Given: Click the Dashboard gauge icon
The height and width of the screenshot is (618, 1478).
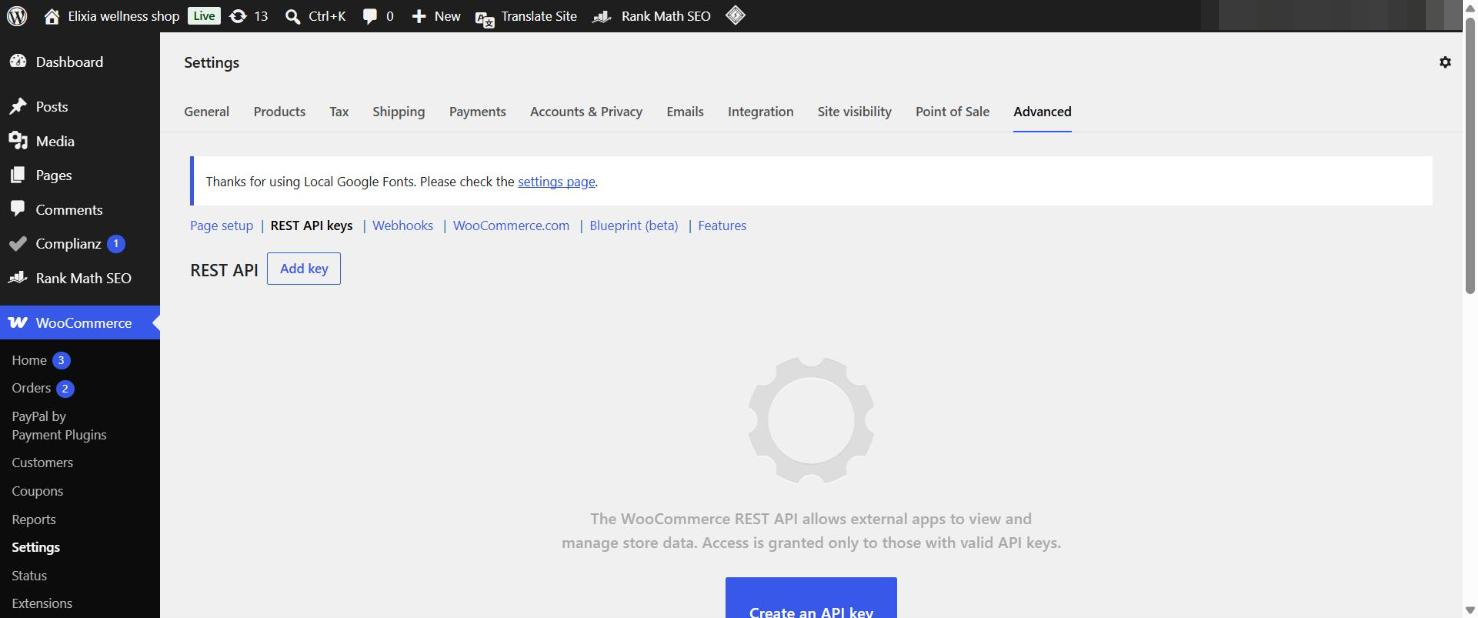Looking at the screenshot, I should [18, 62].
